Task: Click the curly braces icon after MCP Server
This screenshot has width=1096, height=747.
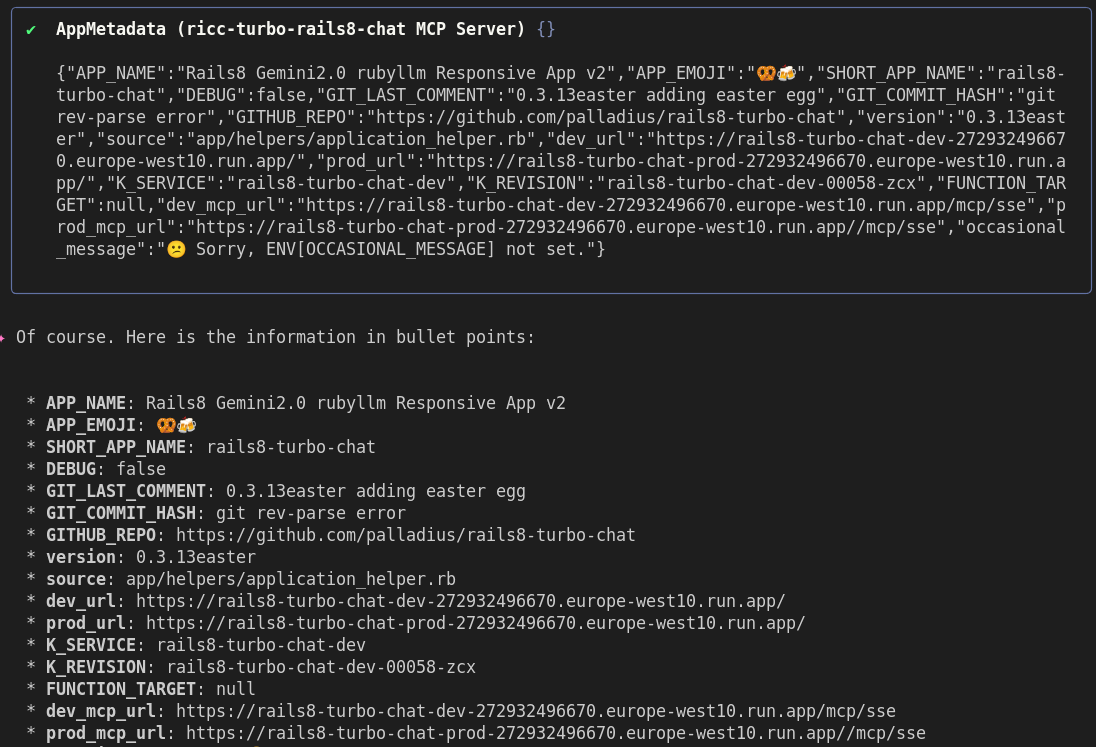Action: point(545,29)
